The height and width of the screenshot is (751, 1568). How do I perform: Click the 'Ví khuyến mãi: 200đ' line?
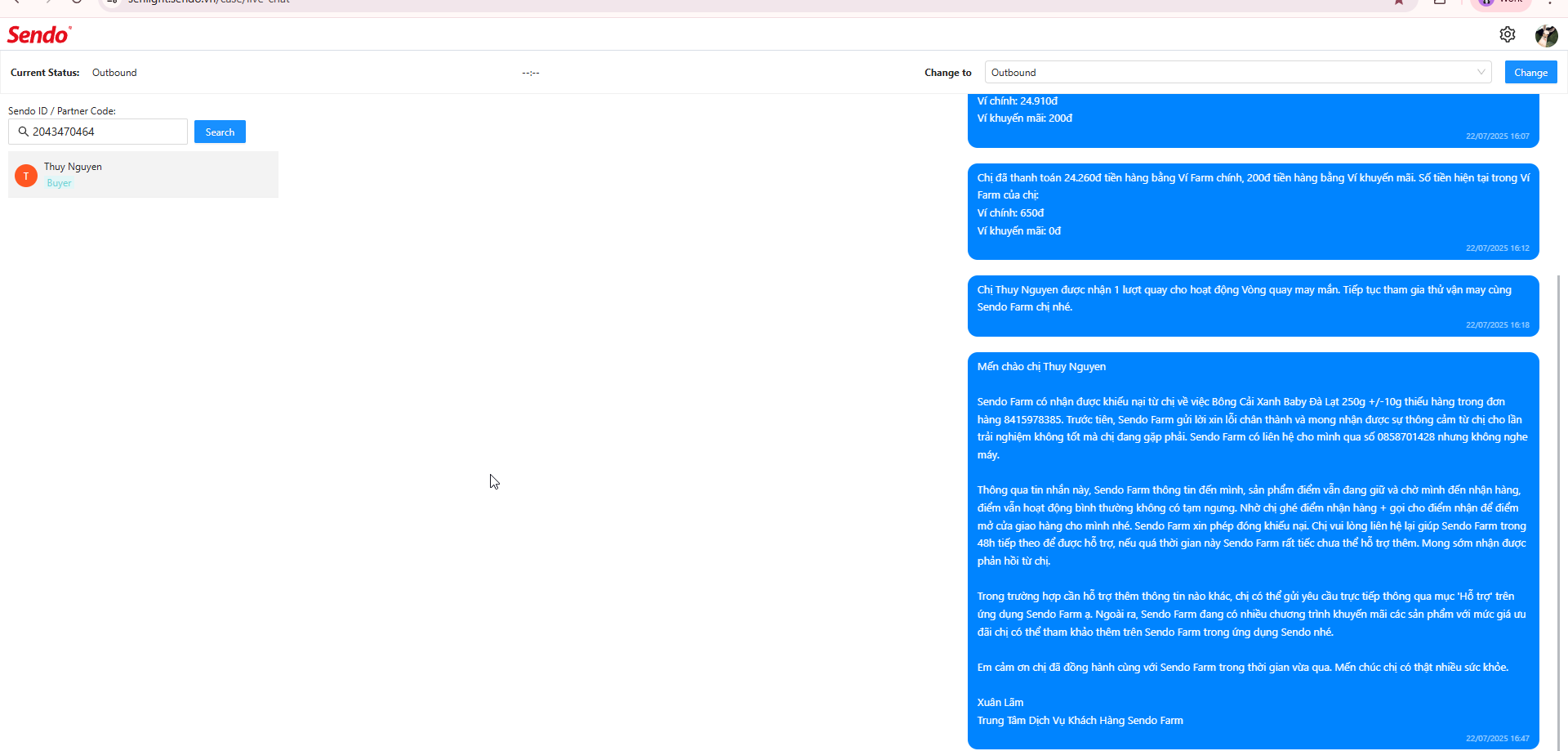click(1025, 118)
